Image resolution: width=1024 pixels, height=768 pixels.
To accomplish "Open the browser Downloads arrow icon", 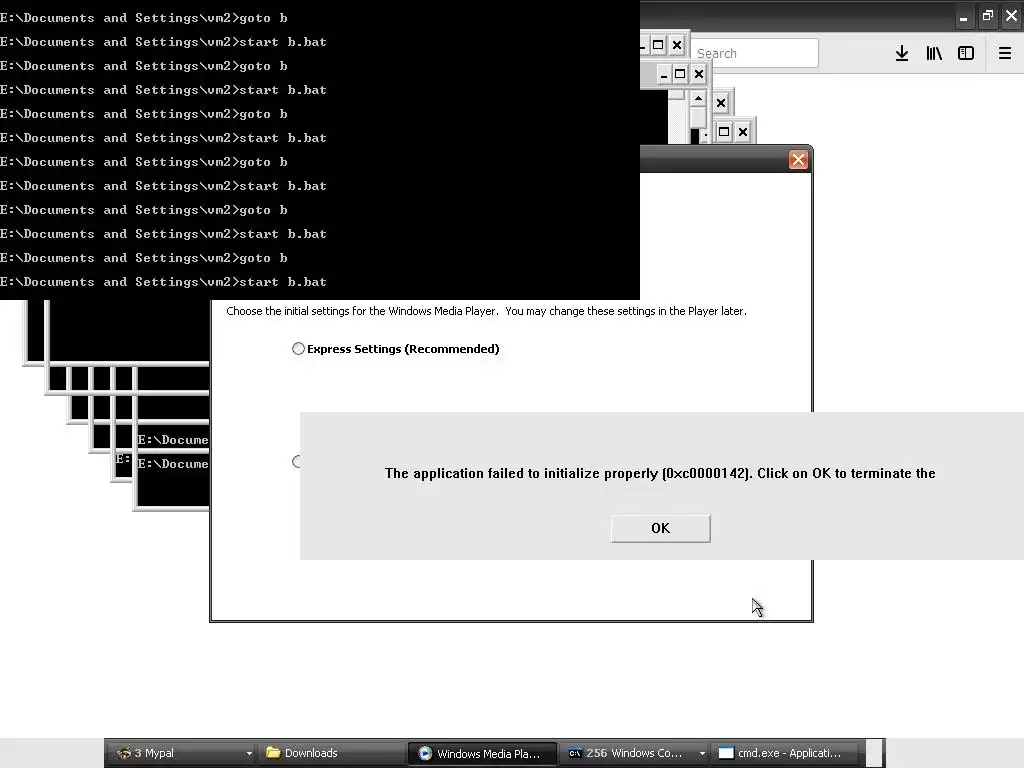I will [902, 53].
